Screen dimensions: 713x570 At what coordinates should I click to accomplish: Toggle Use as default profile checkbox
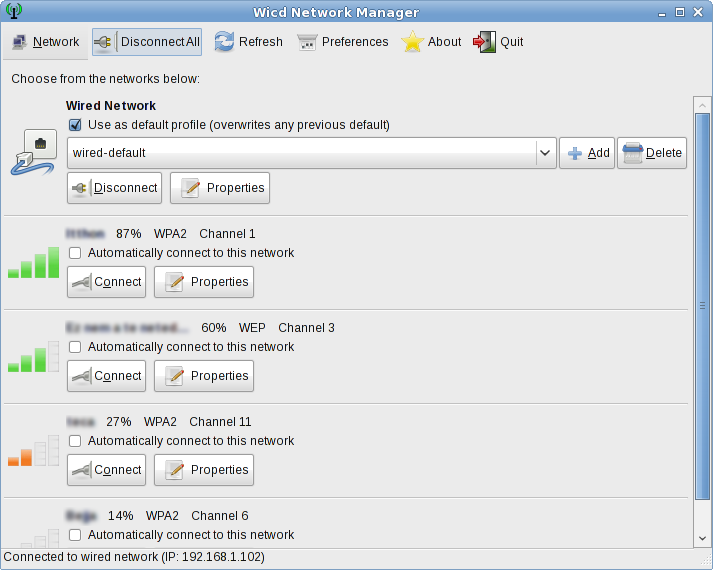pyautogui.click(x=75, y=125)
